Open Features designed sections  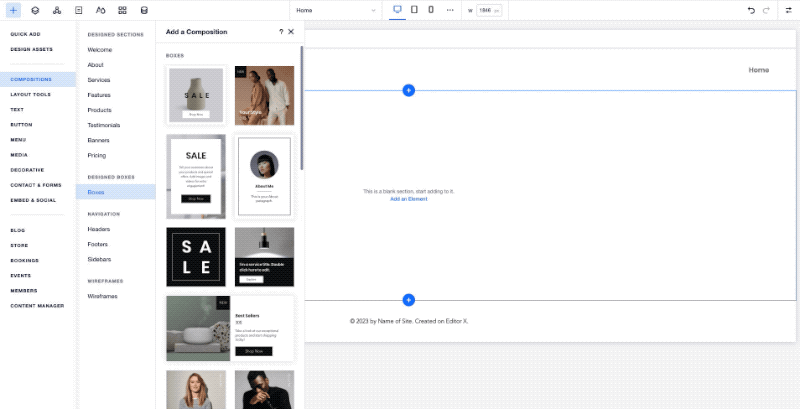99,95
